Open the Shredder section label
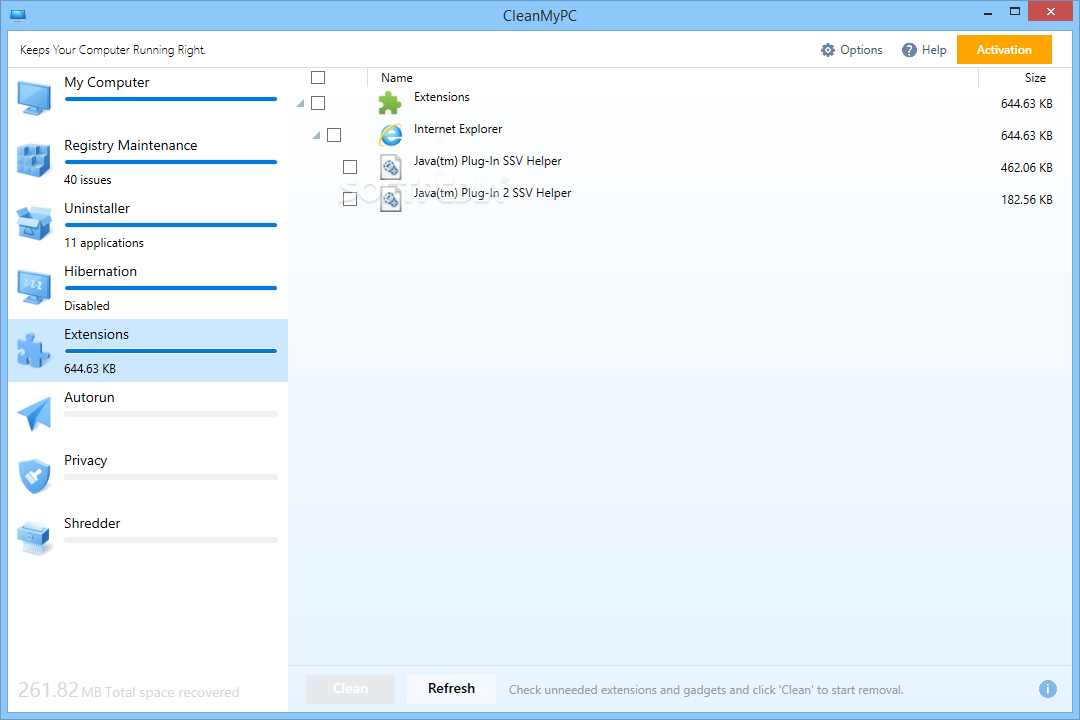The height and width of the screenshot is (720, 1080). [92, 524]
